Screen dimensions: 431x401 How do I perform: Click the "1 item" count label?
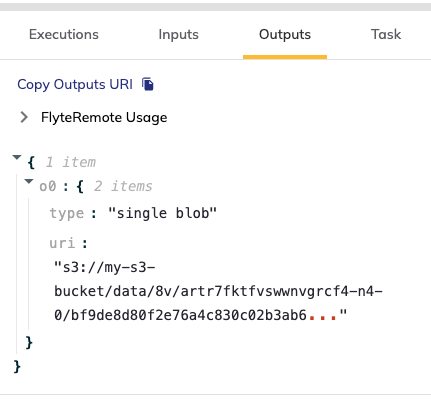pyautogui.click(x=71, y=162)
